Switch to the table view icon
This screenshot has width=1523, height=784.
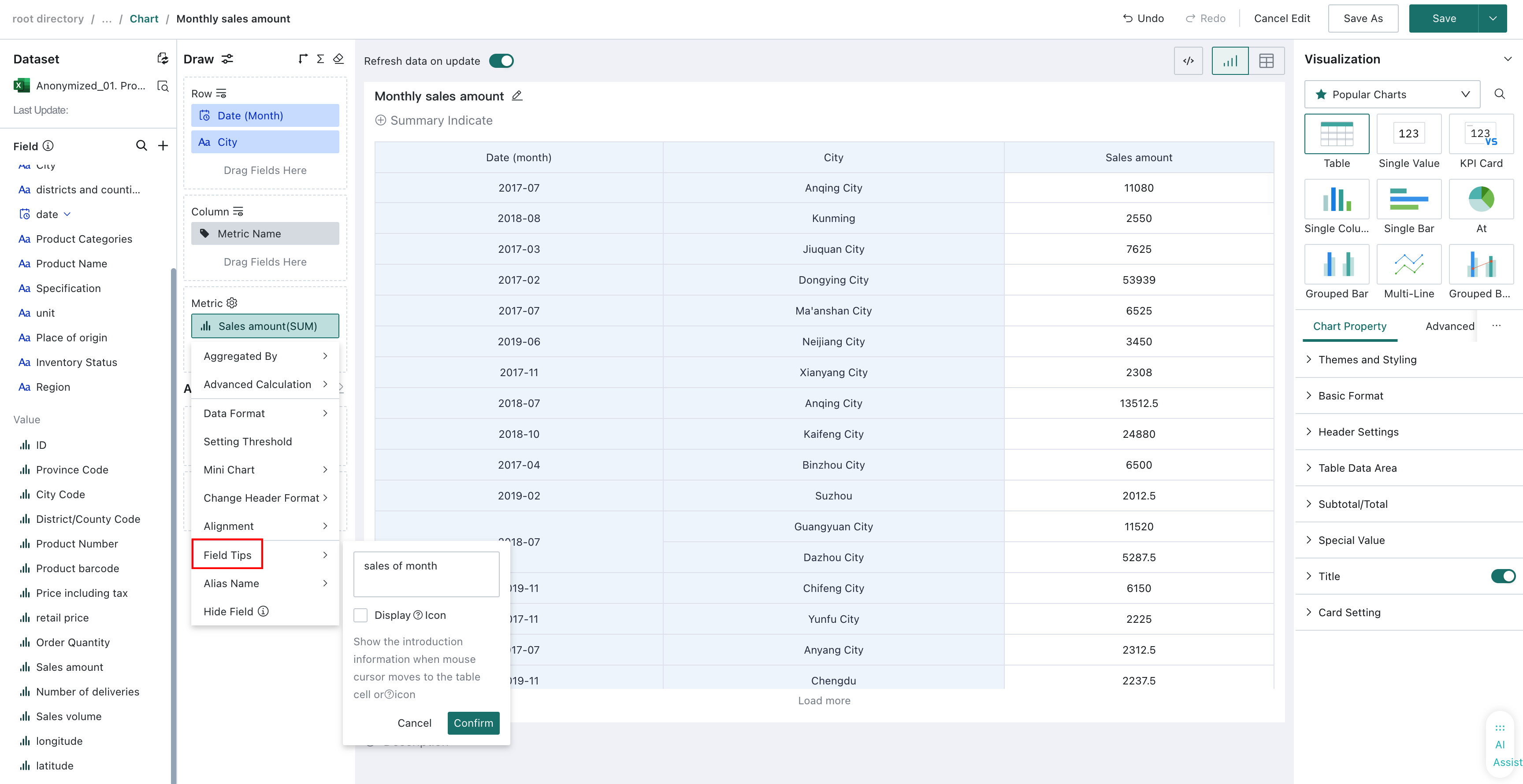(1266, 61)
